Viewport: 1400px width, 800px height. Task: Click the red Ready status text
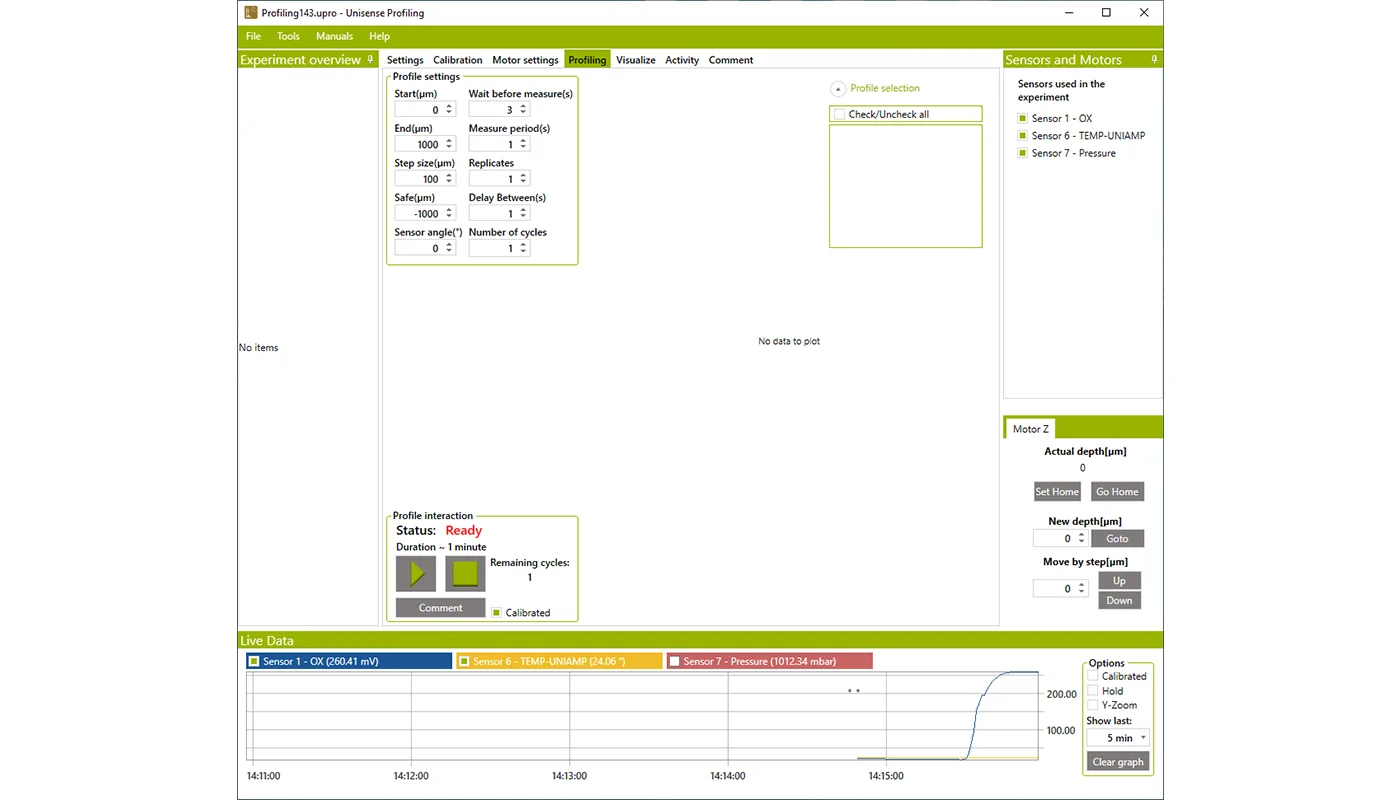pos(464,531)
